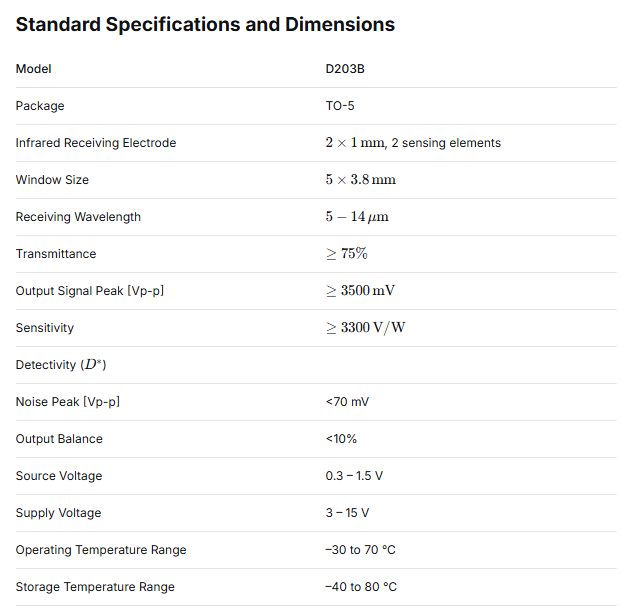
Task: Select the Output Balance label
Action: point(59,439)
